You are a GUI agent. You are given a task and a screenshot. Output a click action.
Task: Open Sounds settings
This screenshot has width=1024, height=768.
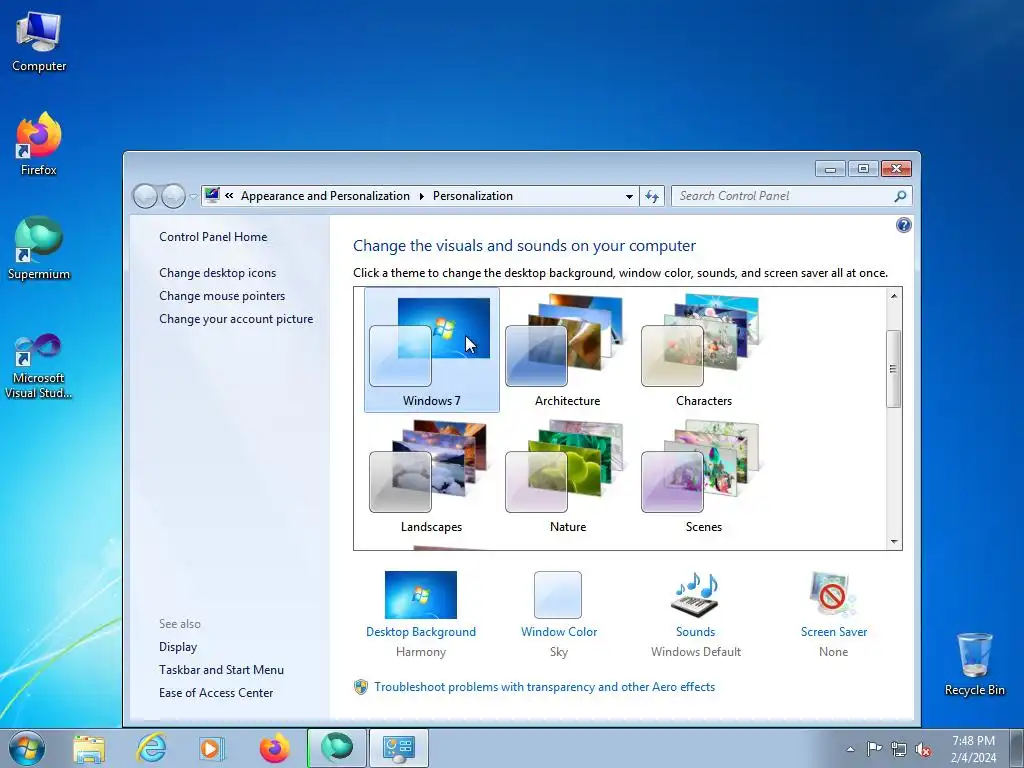(696, 614)
